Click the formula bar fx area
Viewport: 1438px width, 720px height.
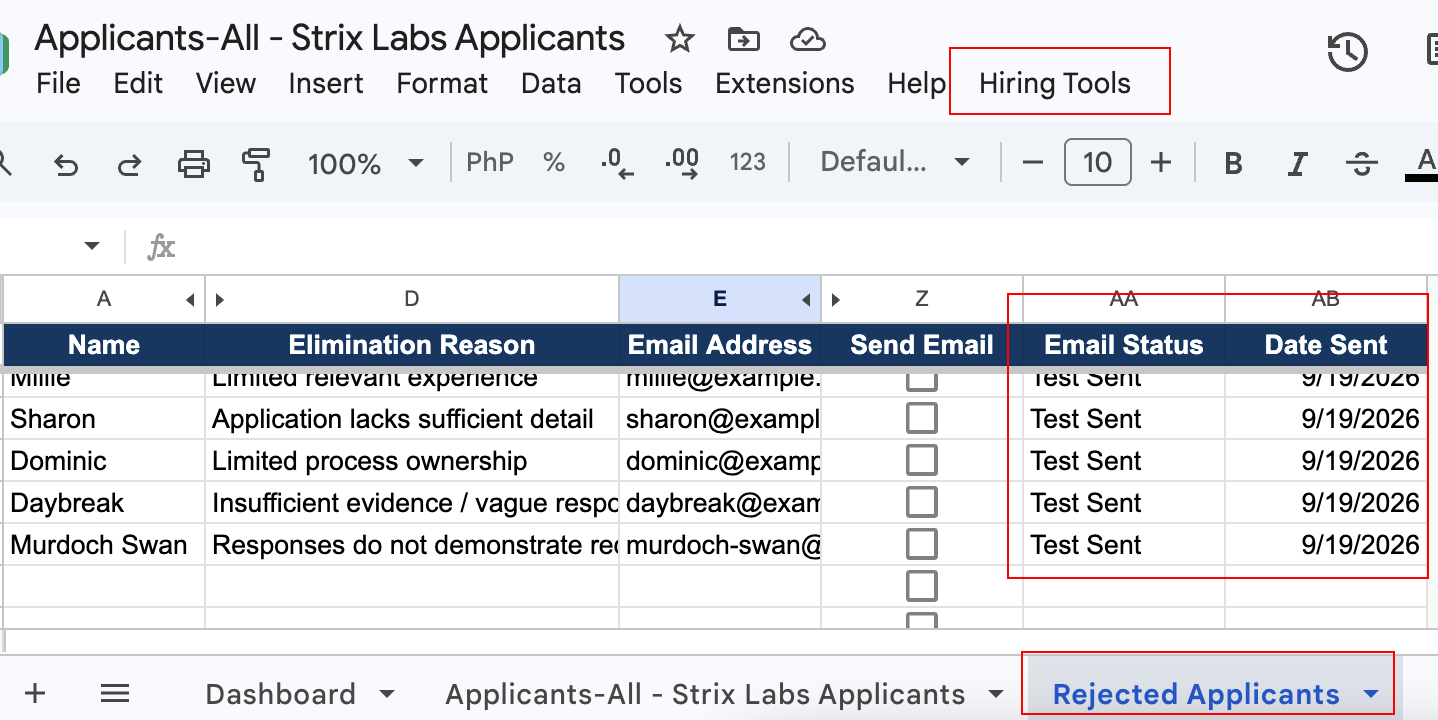tap(161, 247)
